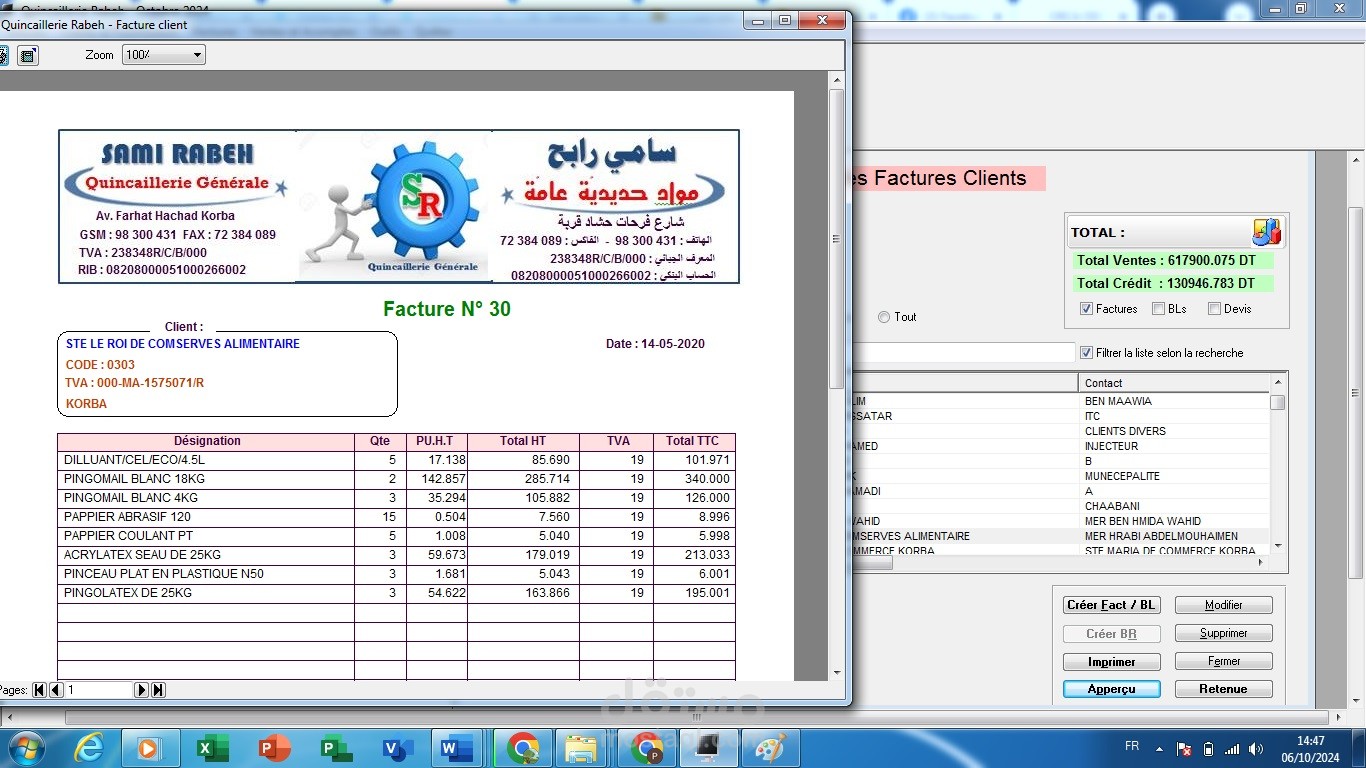Click the network signal tray icon
This screenshot has width=1366, height=768.
click(1232, 748)
